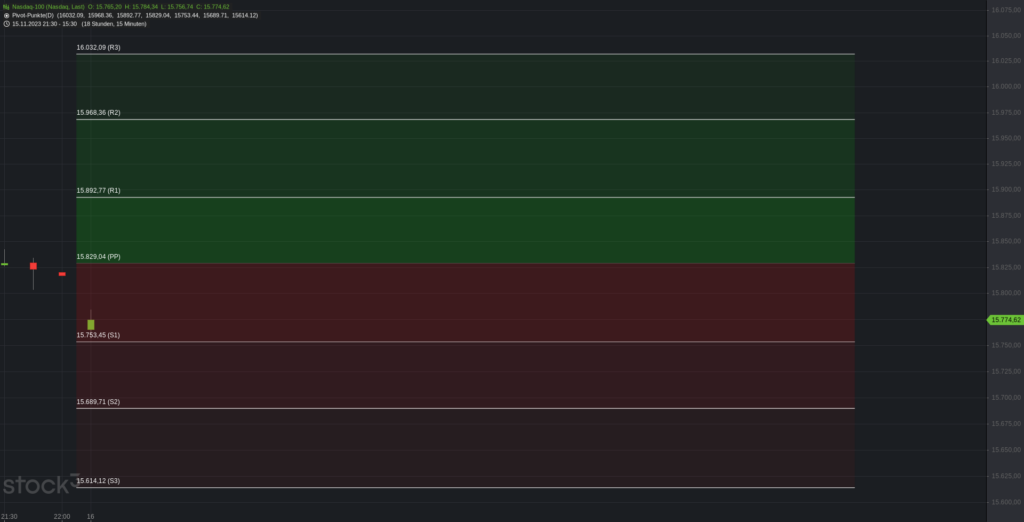Click the round indicator icon beside Pivot-Punkte(D)
1024x522 pixels.
pos(6,15)
